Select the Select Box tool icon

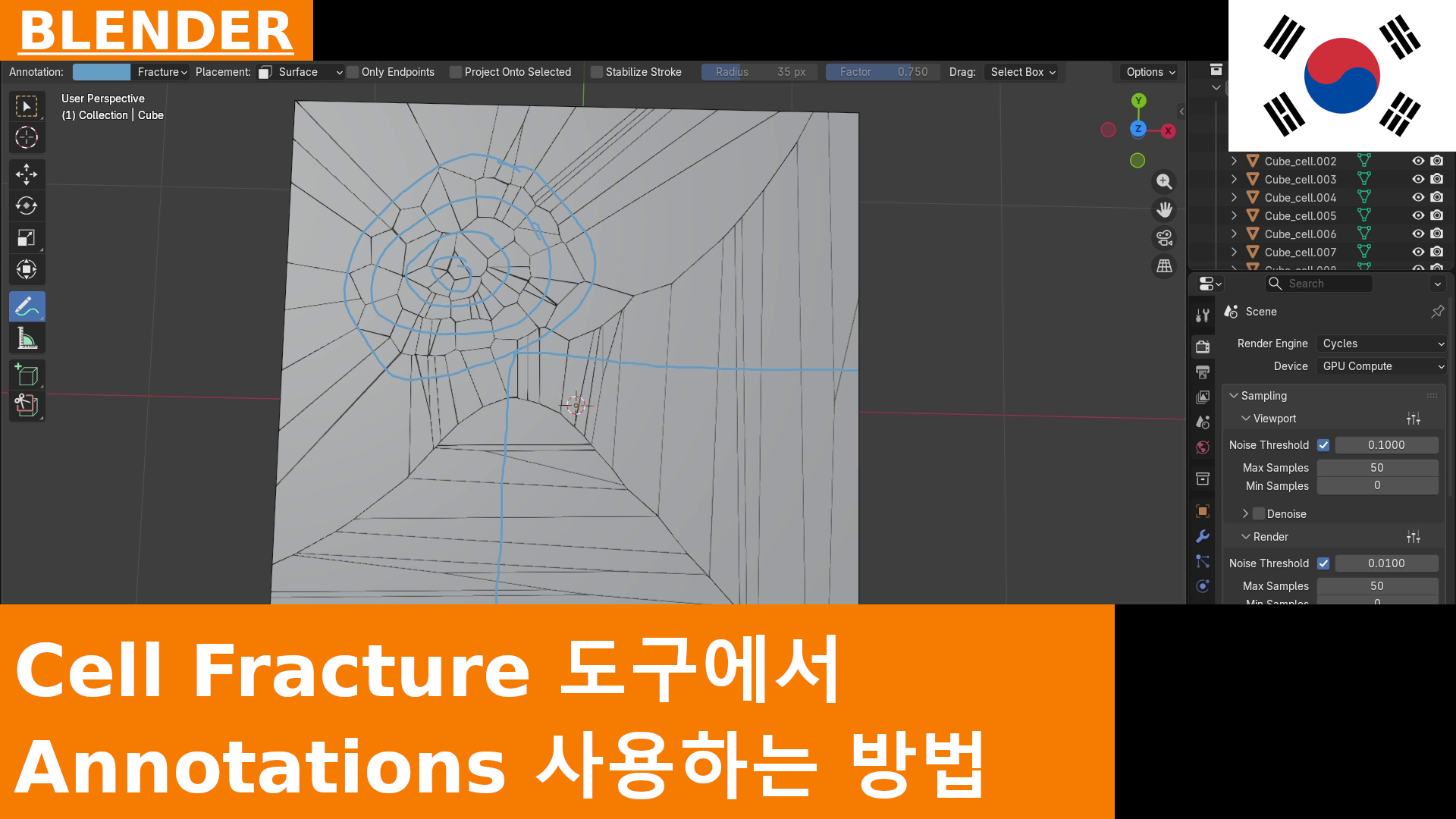point(27,106)
